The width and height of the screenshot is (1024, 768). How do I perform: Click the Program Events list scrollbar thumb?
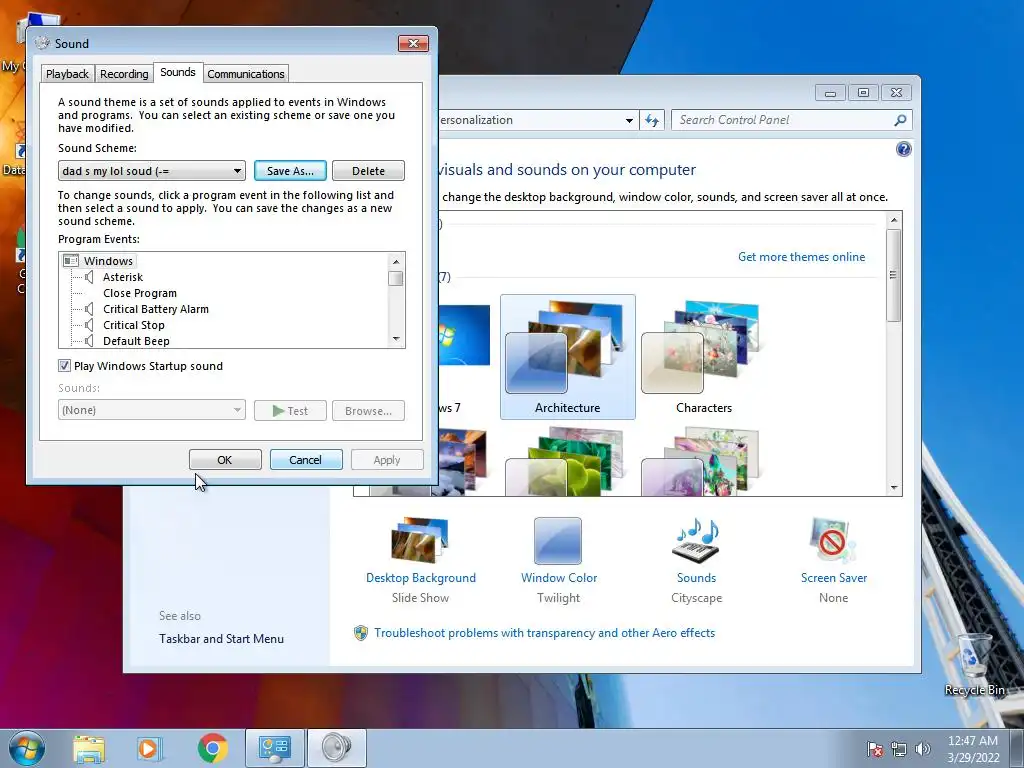pos(395,278)
